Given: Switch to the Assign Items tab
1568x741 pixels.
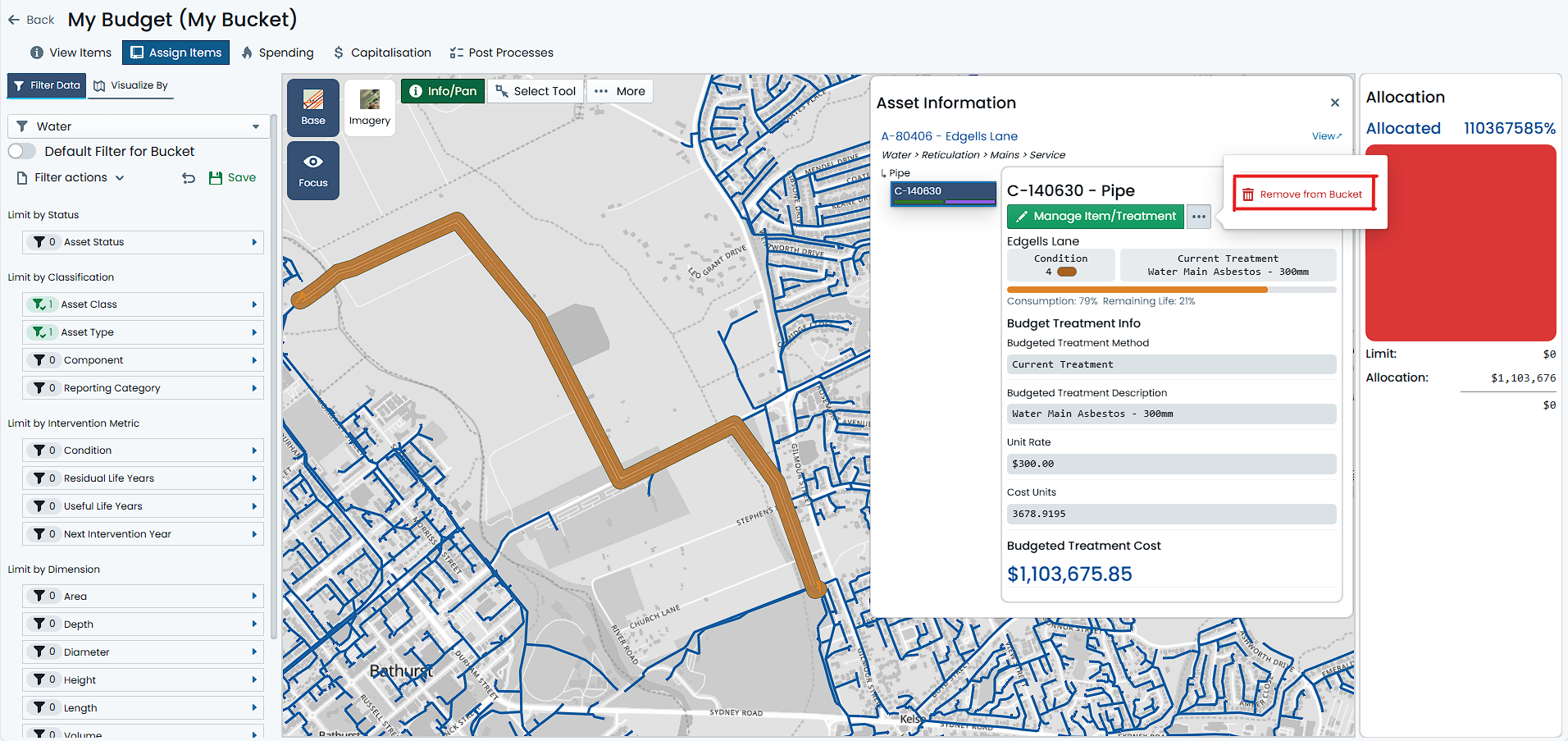Looking at the screenshot, I should [x=176, y=53].
